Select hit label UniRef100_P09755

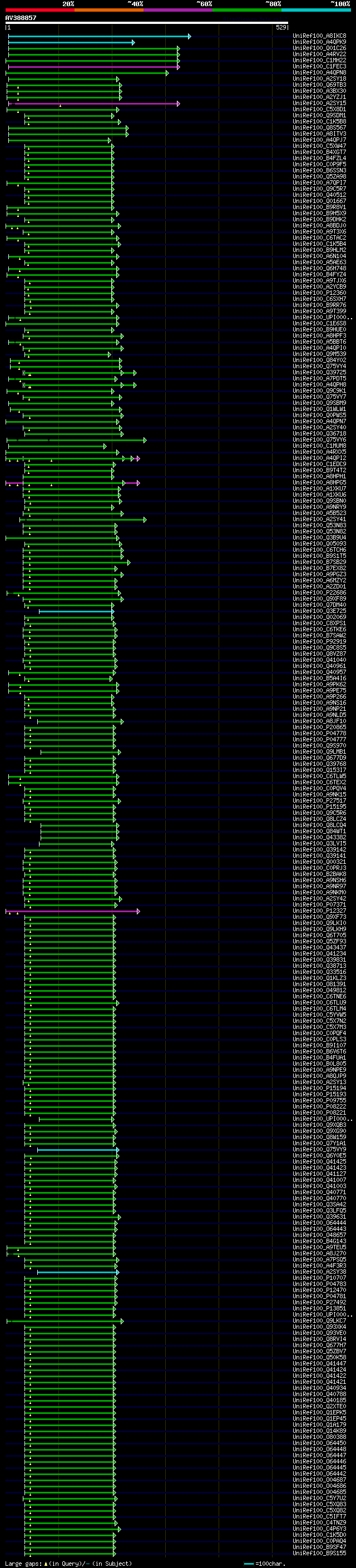319,1101
